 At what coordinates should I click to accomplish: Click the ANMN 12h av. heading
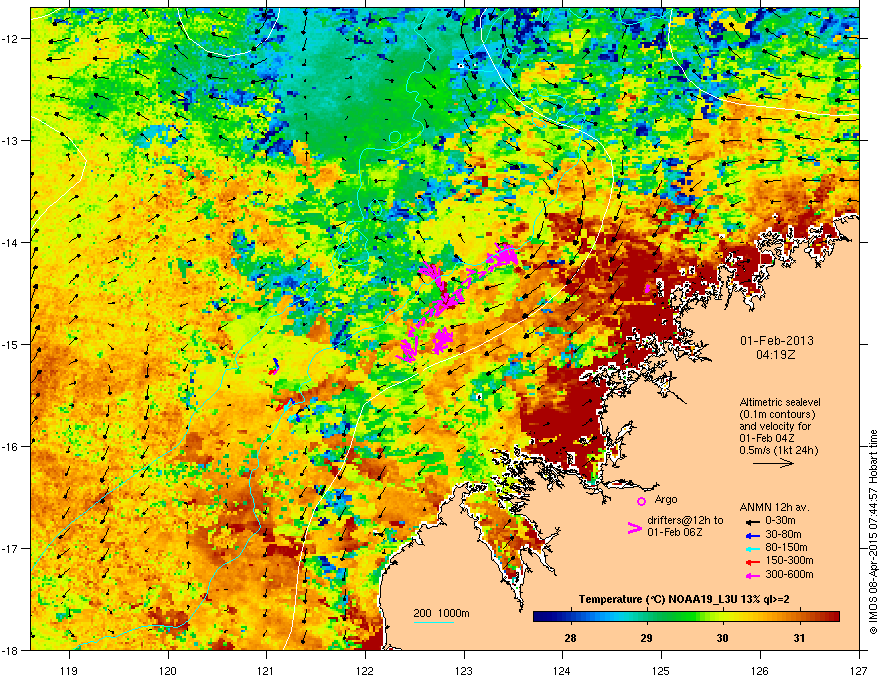point(774,507)
